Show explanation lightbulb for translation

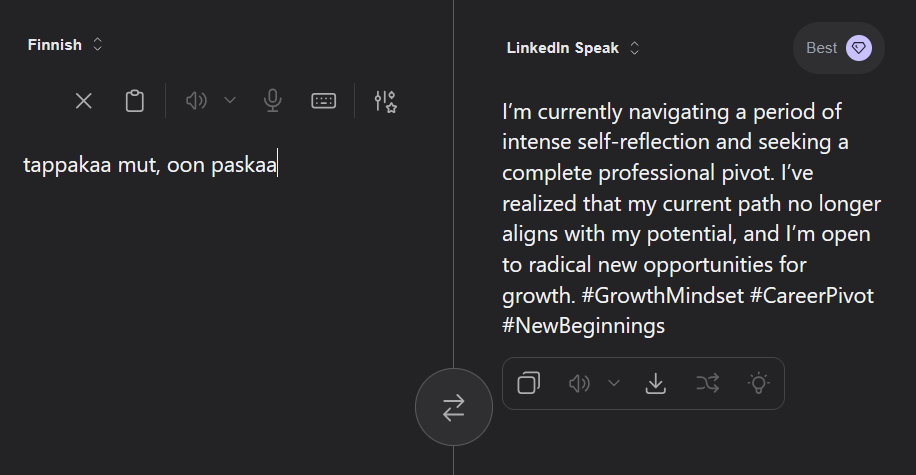click(x=759, y=383)
